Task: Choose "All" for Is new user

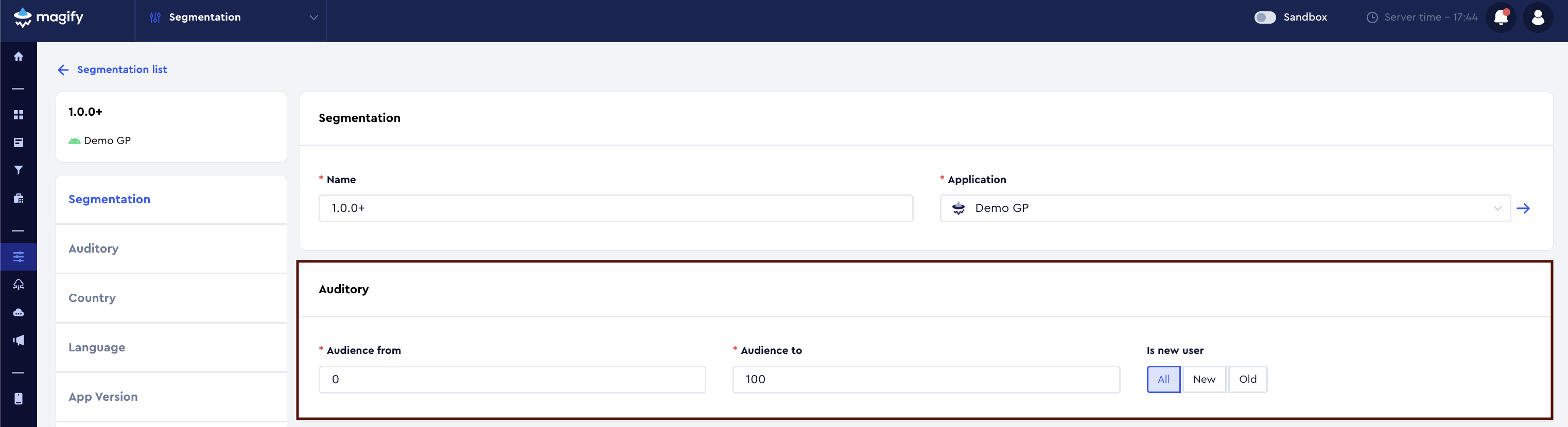Action: pyautogui.click(x=1163, y=380)
